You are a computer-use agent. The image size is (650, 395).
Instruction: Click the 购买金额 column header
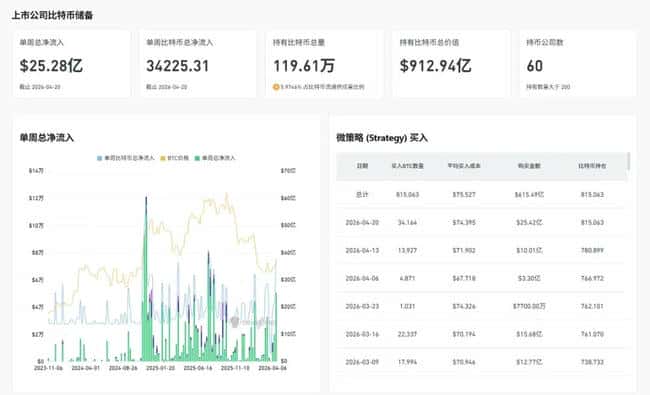click(x=529, y=166)
